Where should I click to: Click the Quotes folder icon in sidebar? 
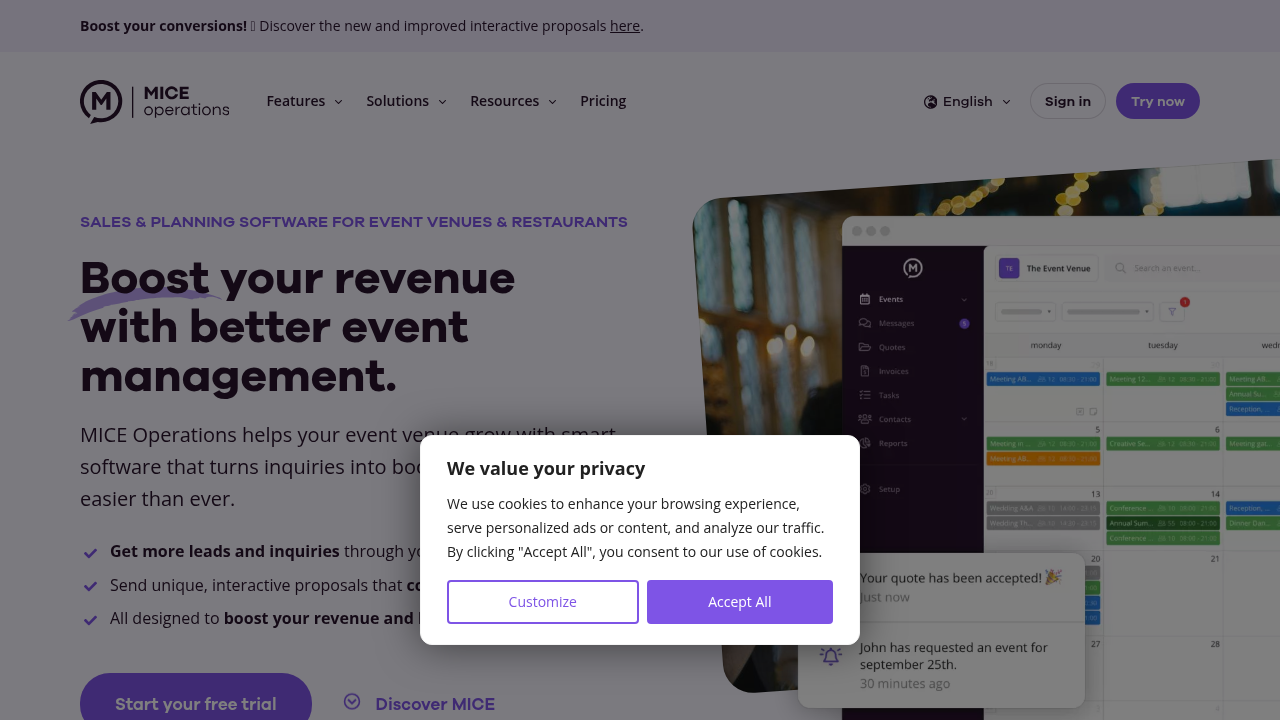pos(865,347)
